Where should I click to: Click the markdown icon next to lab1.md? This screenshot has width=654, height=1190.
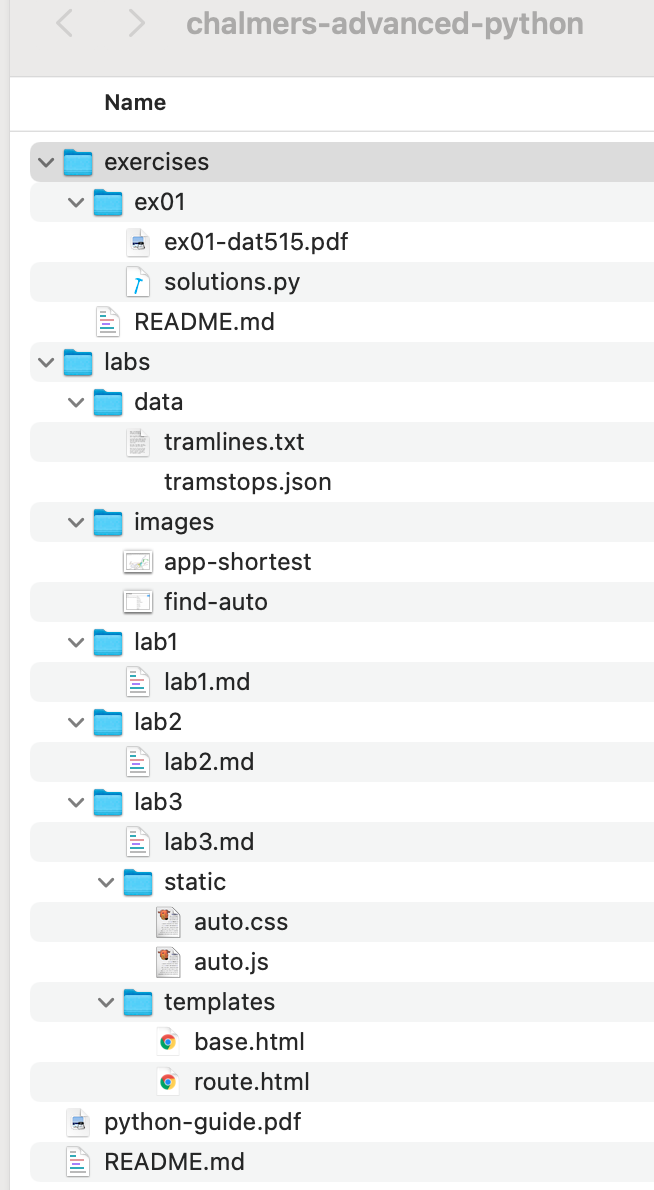pyautogui.click(x=137, y=682)
